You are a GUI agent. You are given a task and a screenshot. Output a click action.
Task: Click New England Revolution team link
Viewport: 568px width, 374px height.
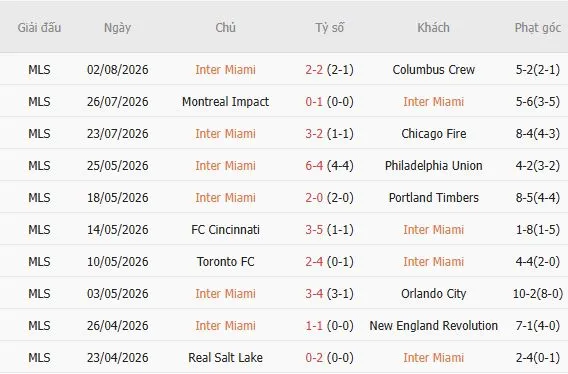tap(434, 325)
